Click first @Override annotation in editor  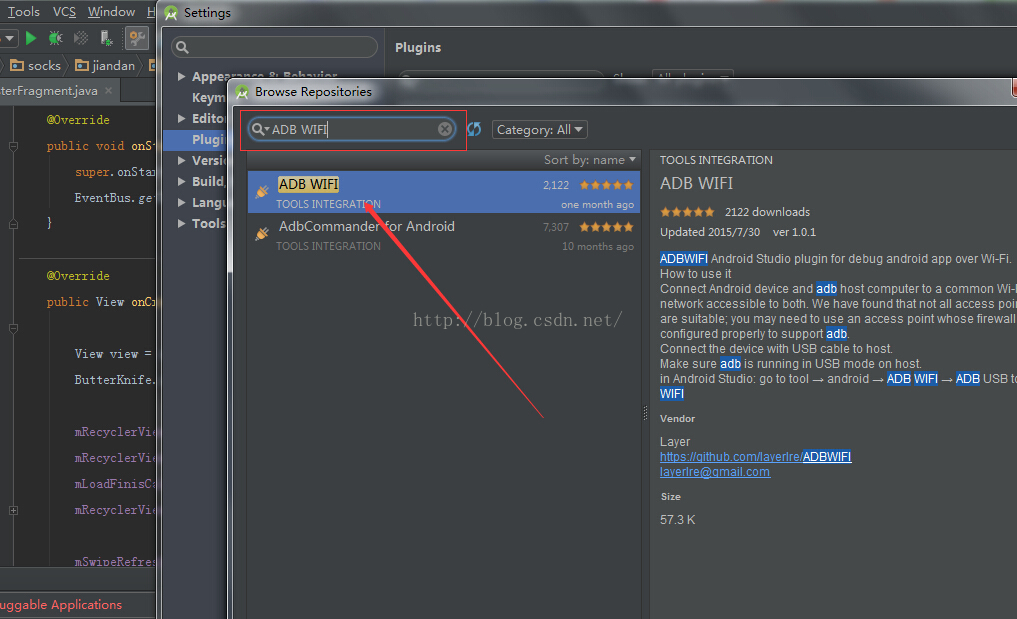click(78, 120)
